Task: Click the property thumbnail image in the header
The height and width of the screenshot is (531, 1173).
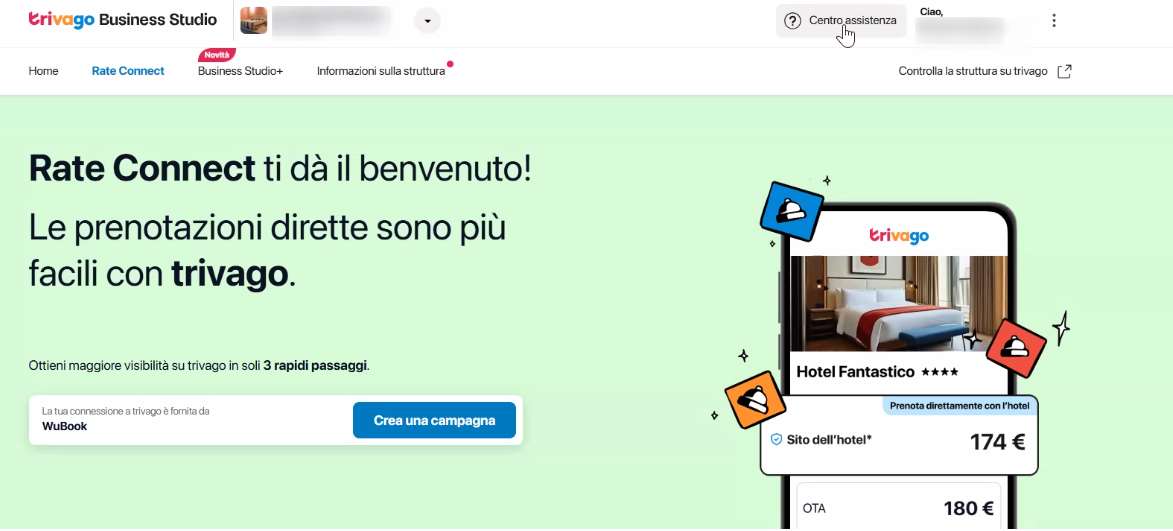Action: click(x=254, y=21)
